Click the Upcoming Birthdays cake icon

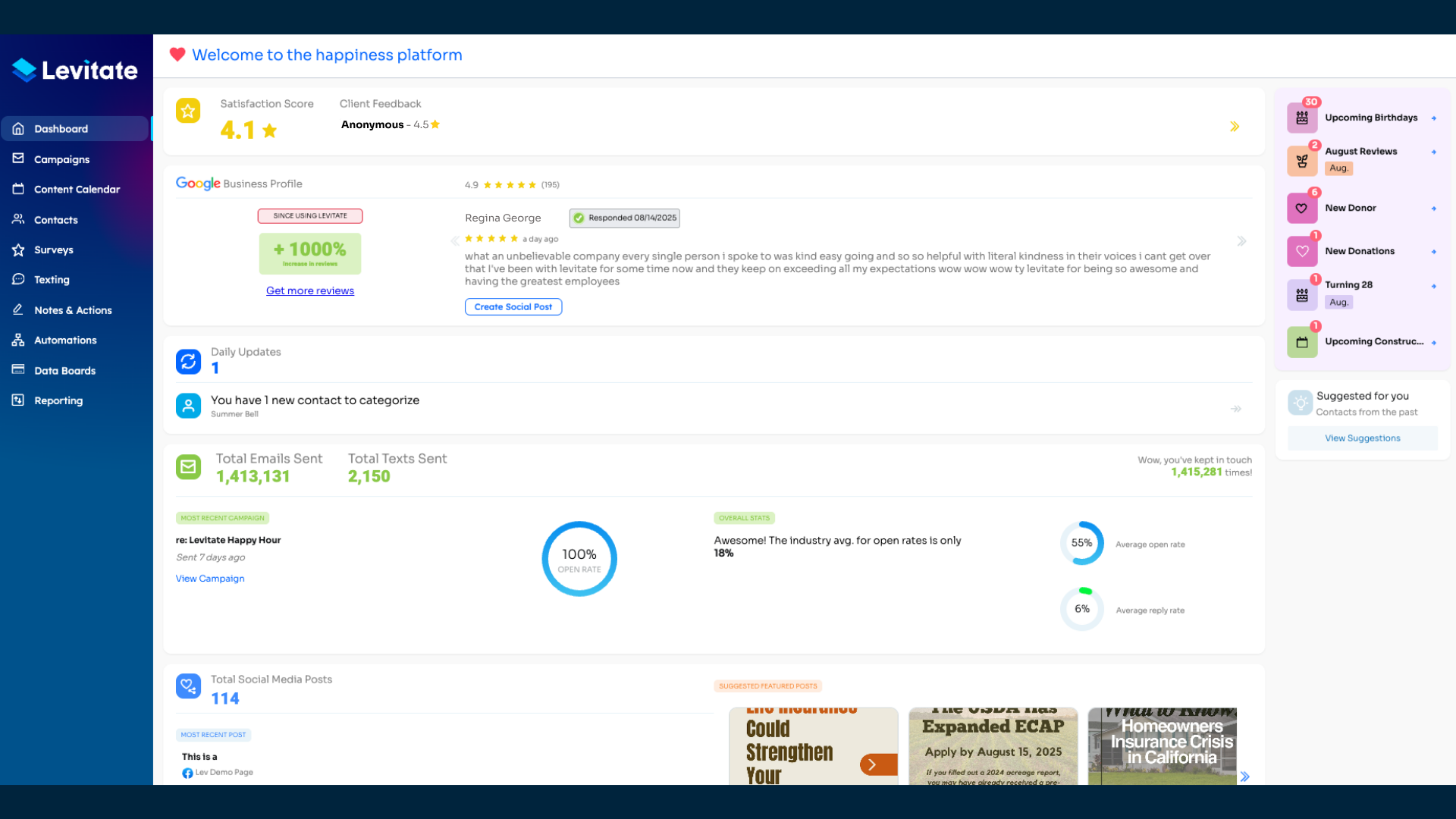pyautogui.click(x=1302, y=118)
